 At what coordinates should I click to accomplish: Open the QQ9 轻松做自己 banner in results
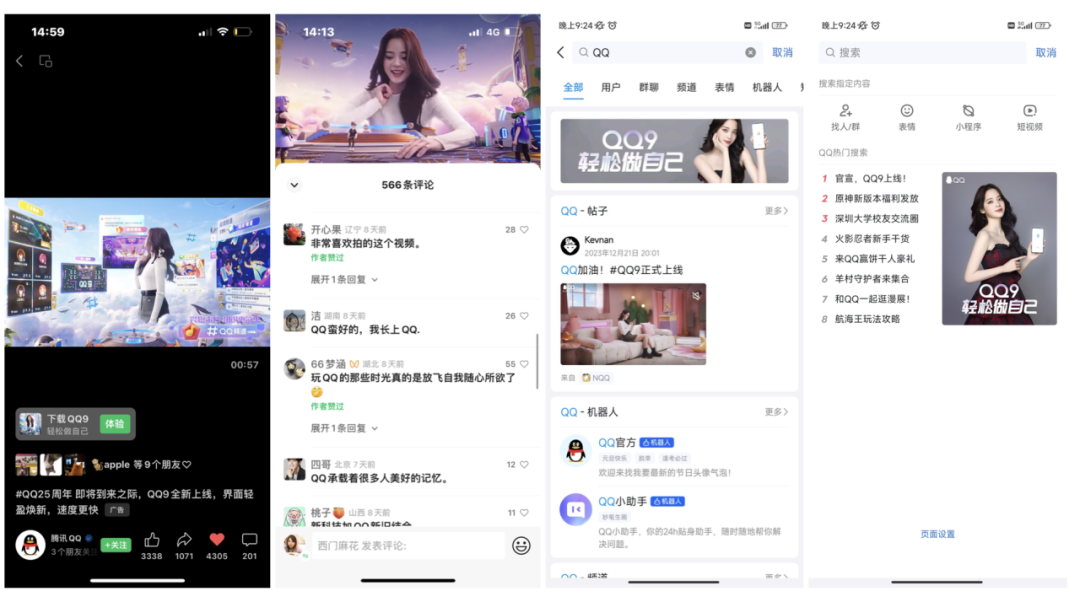click(674, 151)
